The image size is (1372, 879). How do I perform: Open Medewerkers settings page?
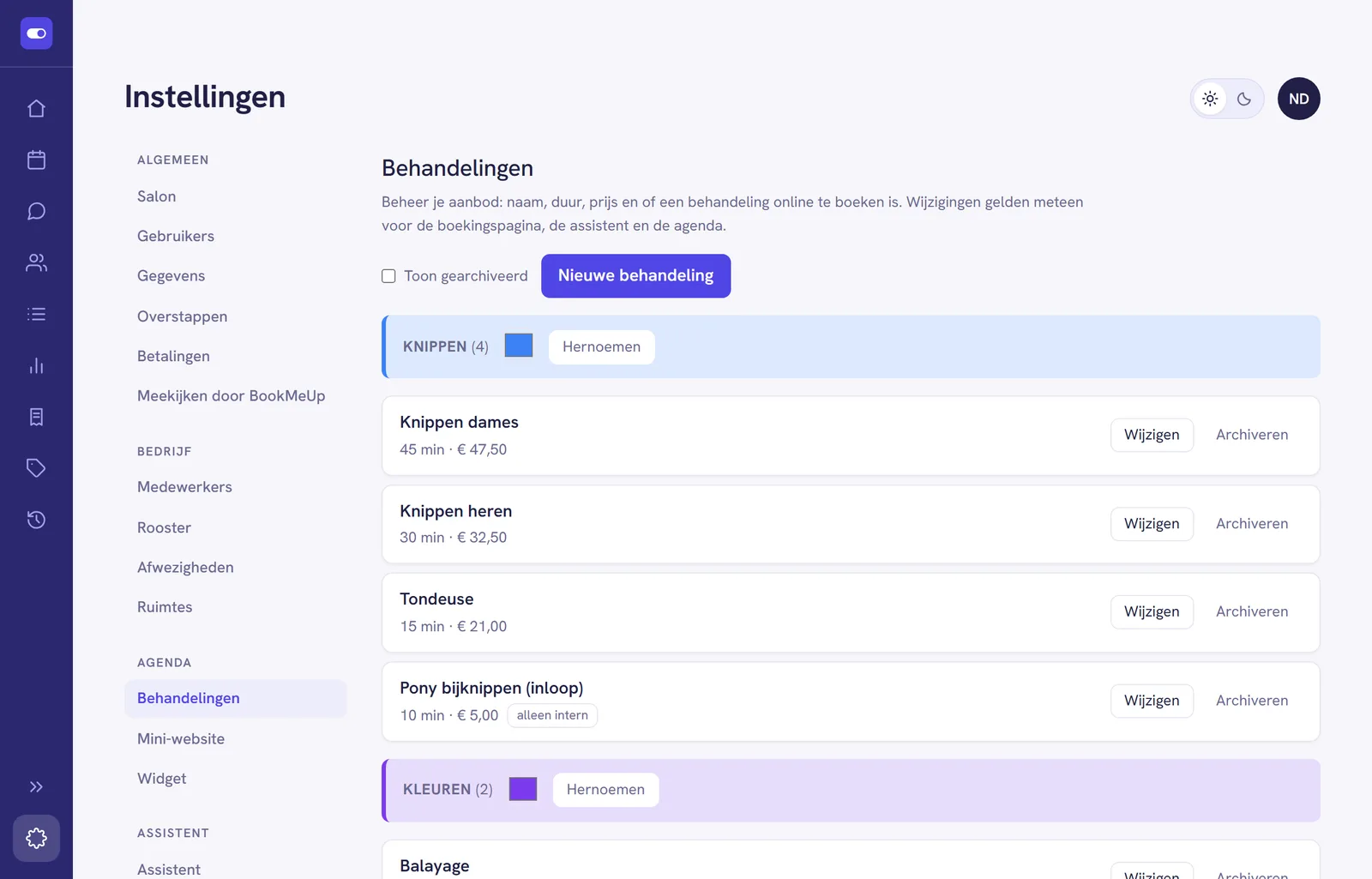(236, 487)
